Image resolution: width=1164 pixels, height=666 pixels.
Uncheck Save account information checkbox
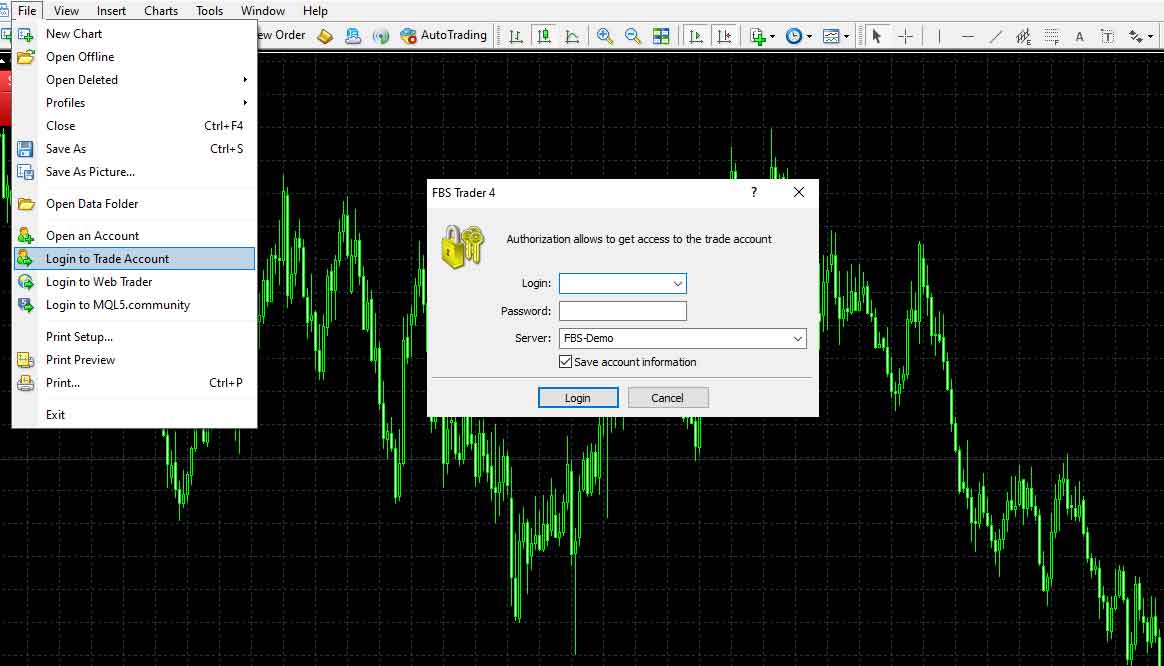566,362
